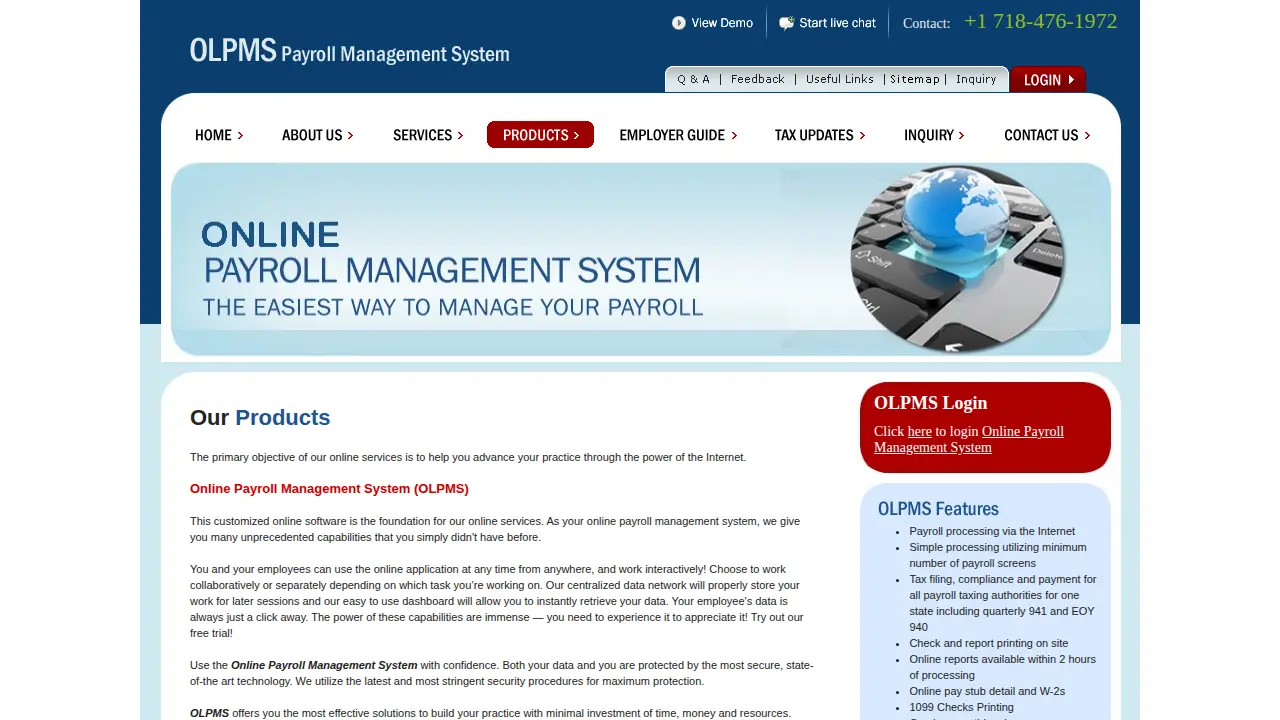Open the Sitemap link
This screenshot has width=1280, height=720.
click(915, 79)
